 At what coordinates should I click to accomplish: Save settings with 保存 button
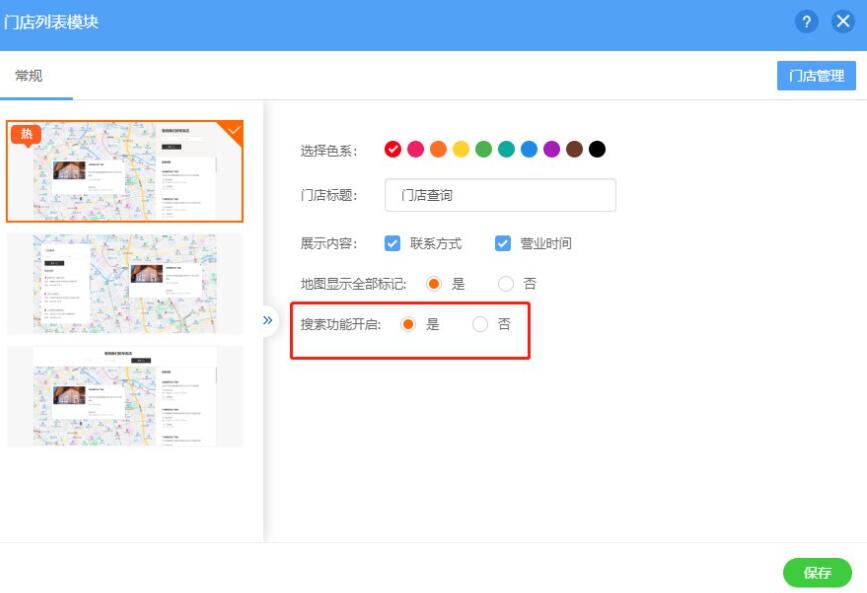coord(817,573)
